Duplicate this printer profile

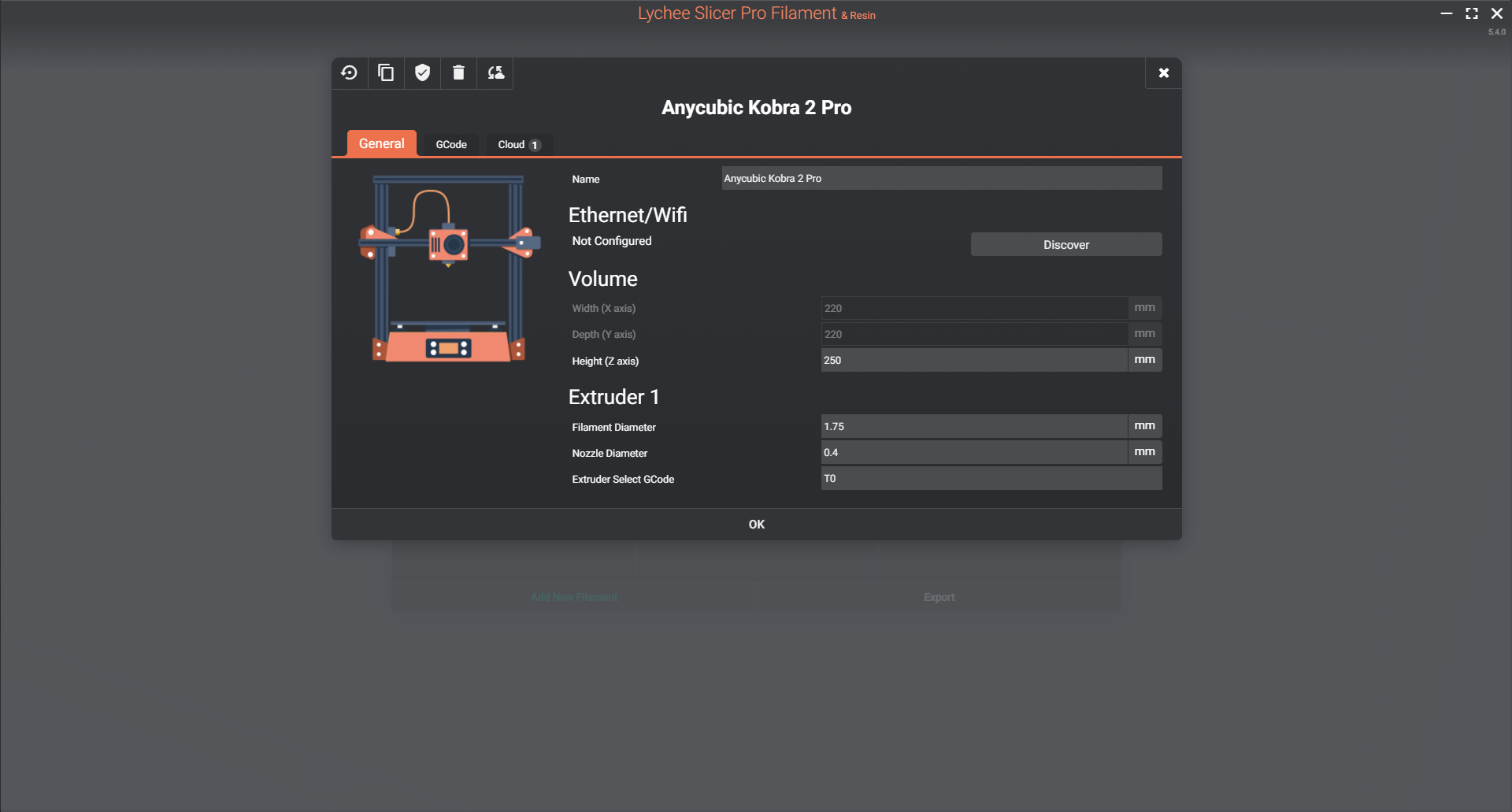click(385, 72)
